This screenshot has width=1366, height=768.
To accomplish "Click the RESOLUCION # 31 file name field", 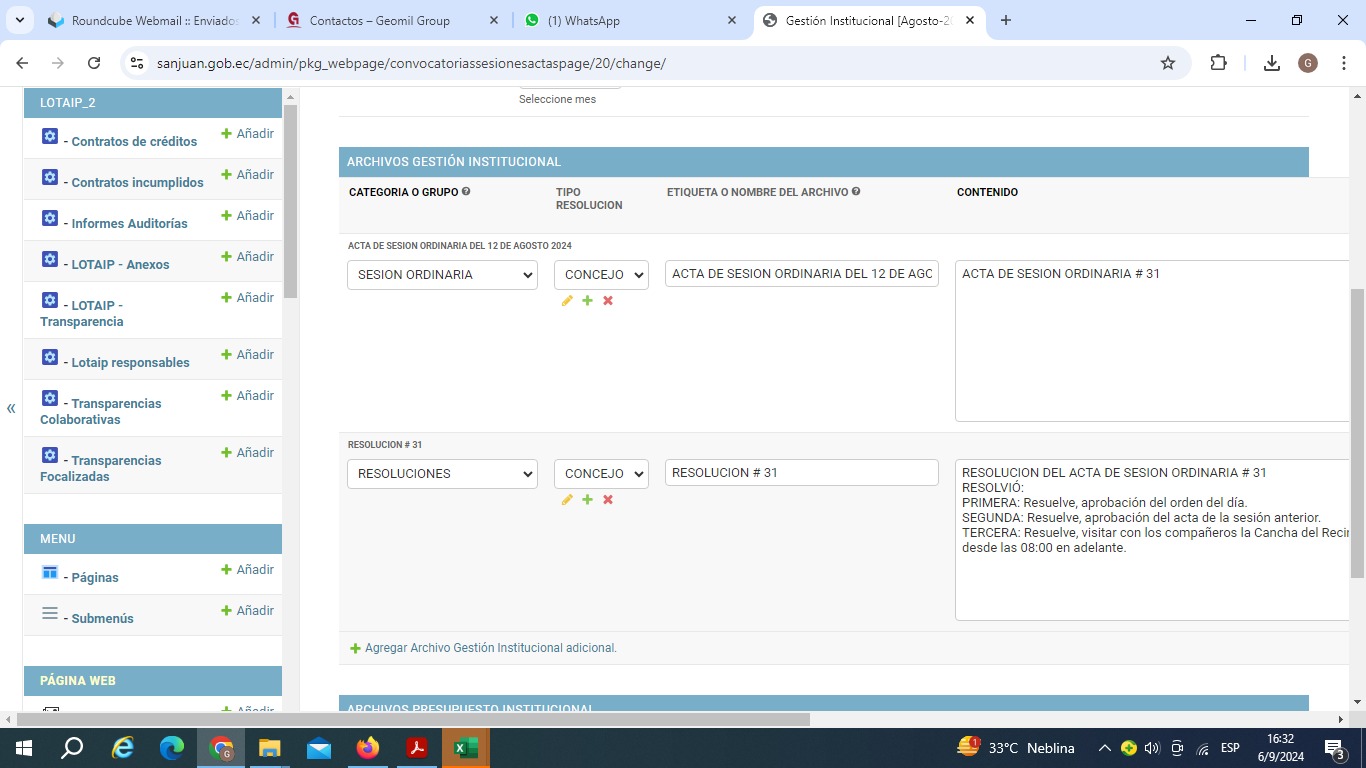I will pos(801,473).
